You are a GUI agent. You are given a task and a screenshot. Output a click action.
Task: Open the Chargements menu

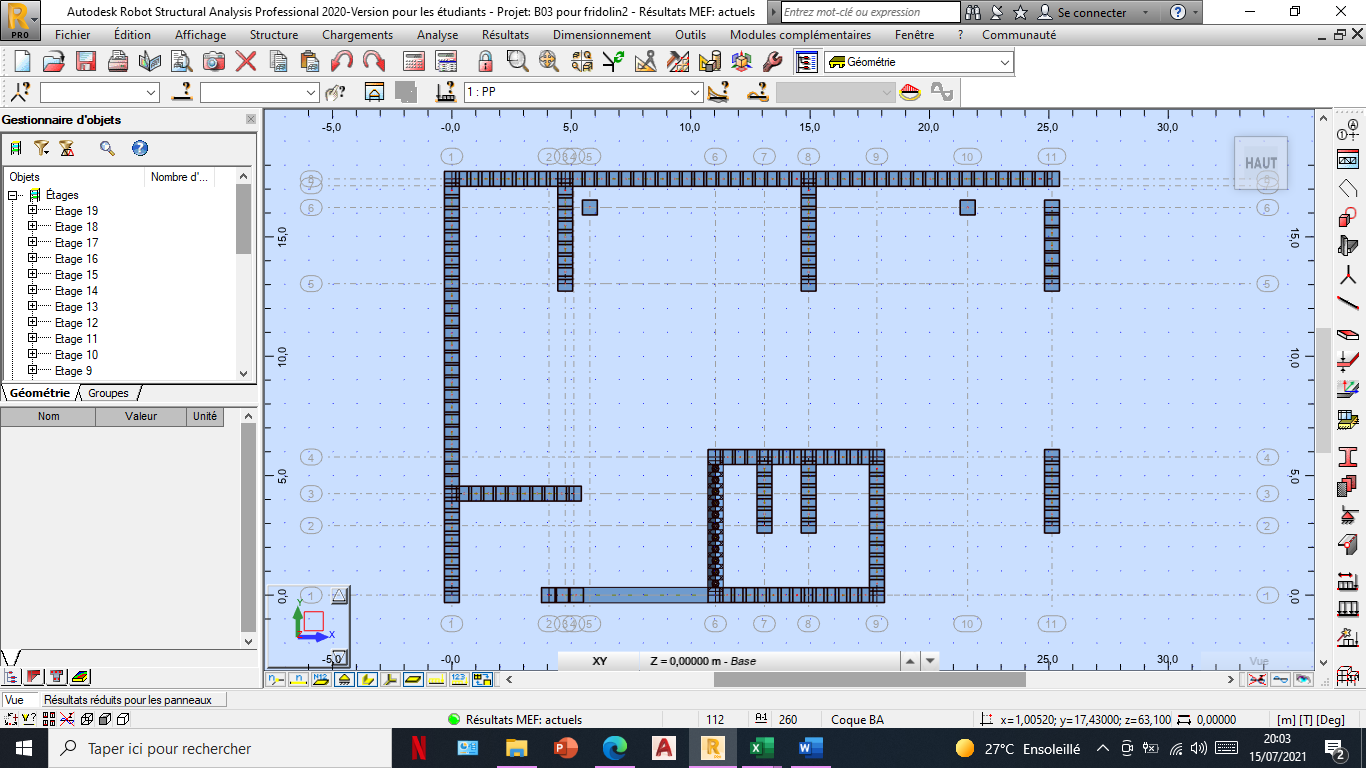click(x=357, y=34)
